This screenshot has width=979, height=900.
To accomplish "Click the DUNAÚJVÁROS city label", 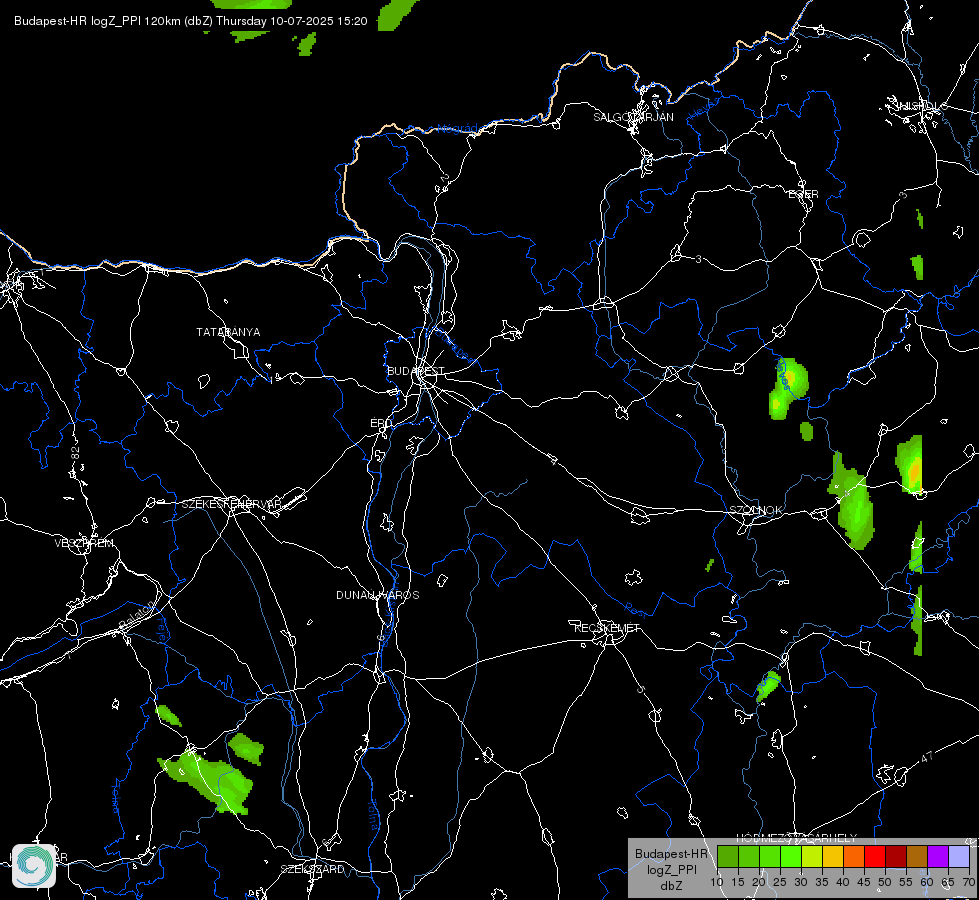I will point(378,595).
